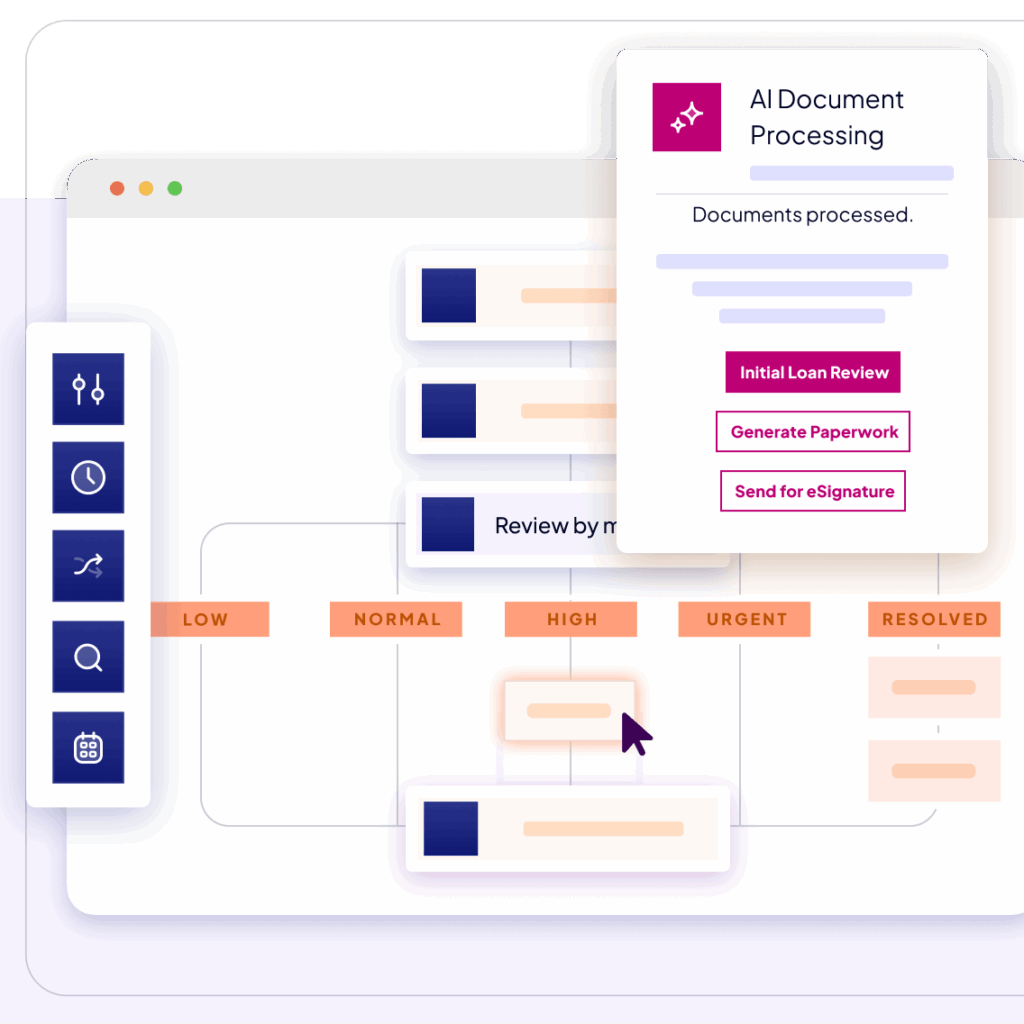Select the LOW priority label
The width and height of the screenshot is (1024, 1024).
(x=210, y=619)
